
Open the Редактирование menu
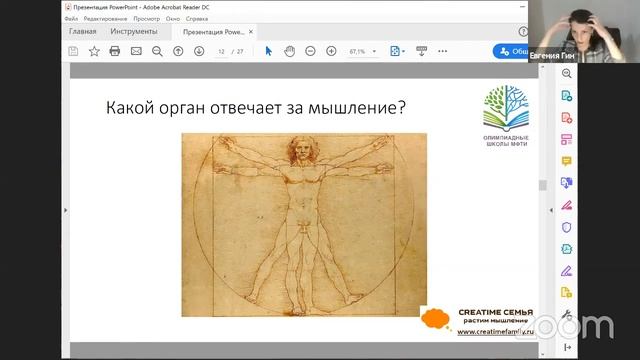pos(105,19)
